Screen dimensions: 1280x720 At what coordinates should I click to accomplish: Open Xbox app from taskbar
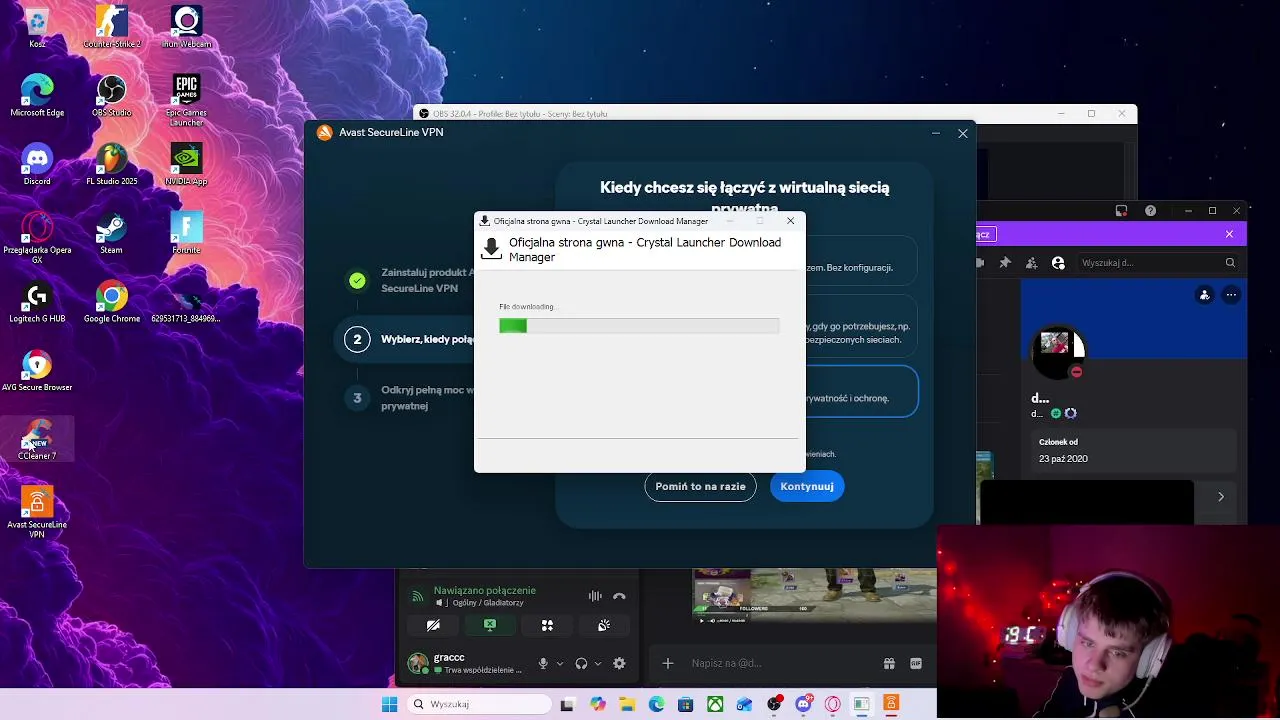point(715,704)
